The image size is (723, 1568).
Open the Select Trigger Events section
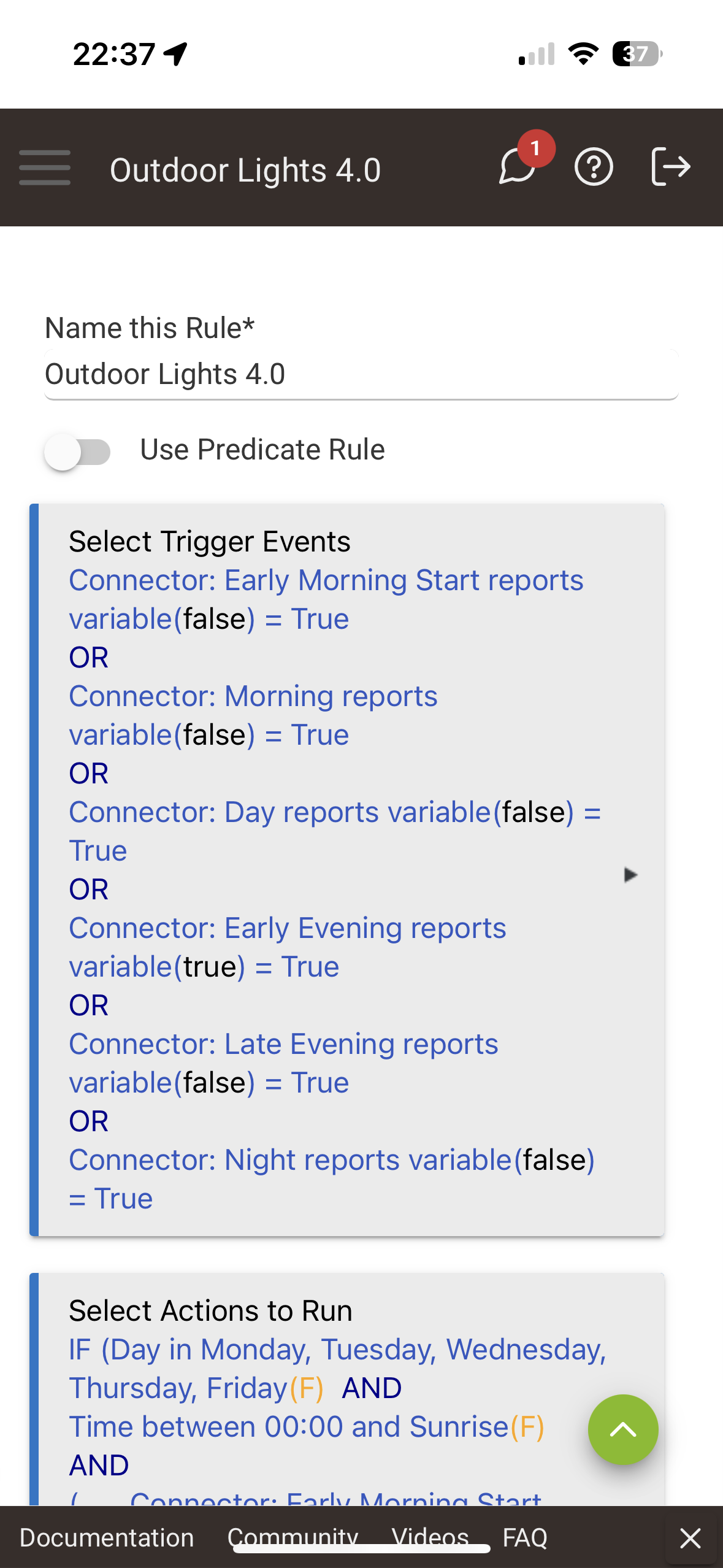point(210,542)
